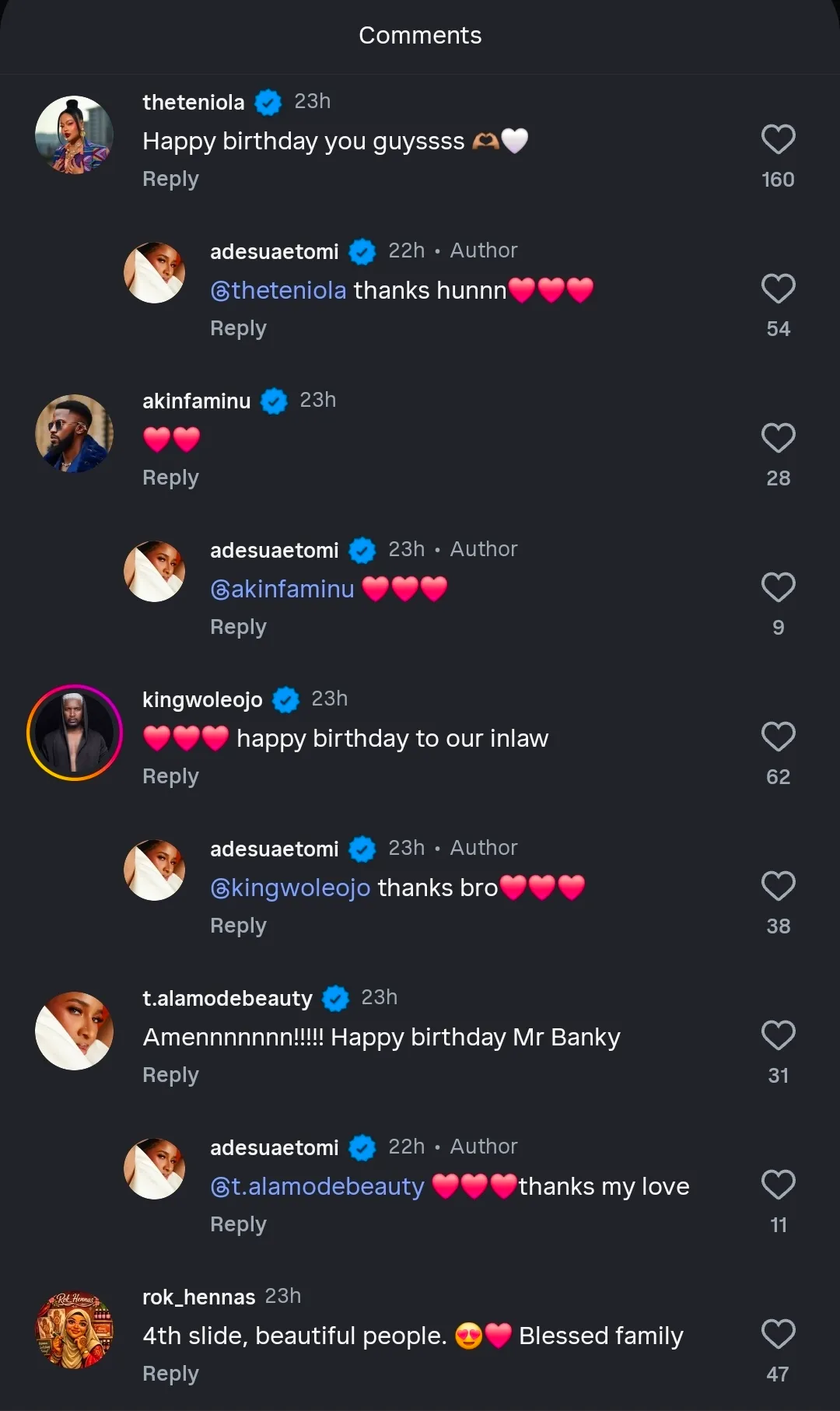This screenshot has height=1411, width=840.
Task: Like akinfaminu's two hearts comment
Action: pyautogui.click(x=778, y=439)
